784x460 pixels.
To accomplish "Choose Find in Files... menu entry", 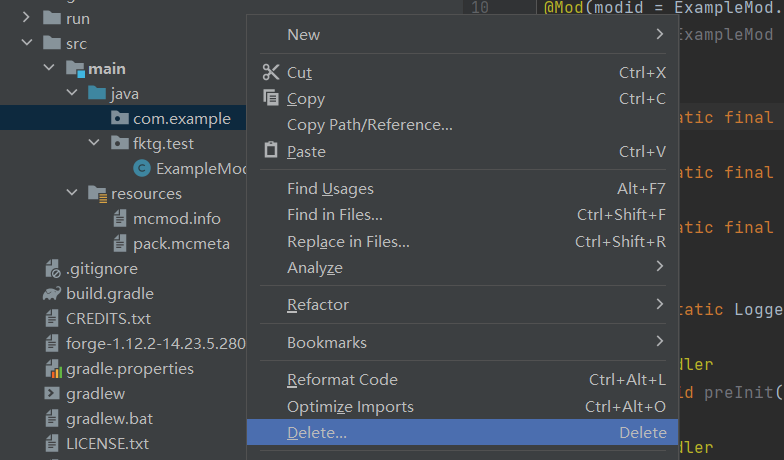I will [x=335, y=214].
